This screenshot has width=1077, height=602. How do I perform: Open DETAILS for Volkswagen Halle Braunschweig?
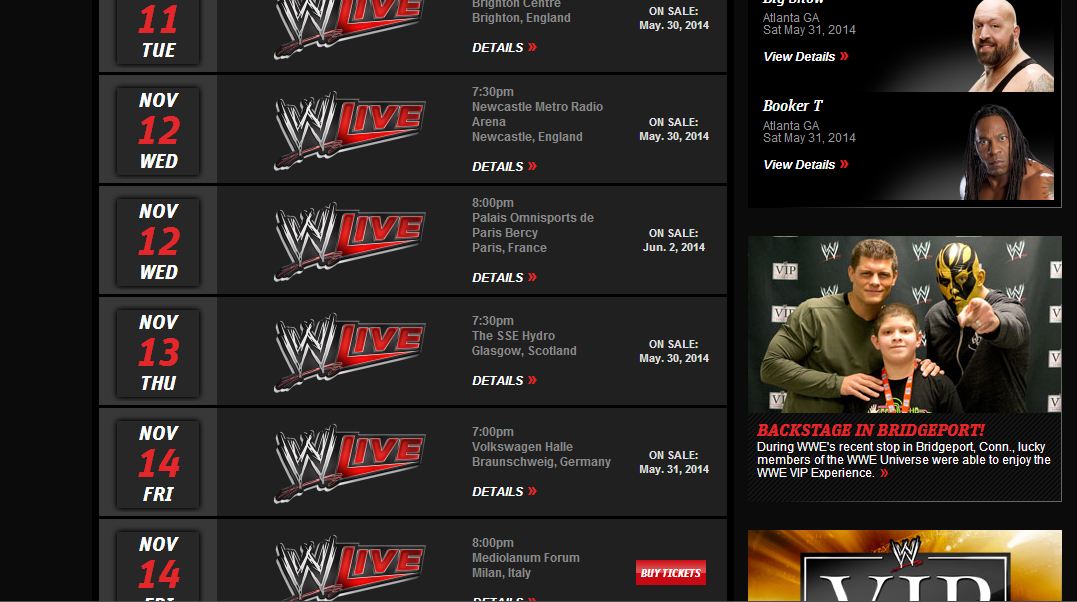[x=504, y=491]
